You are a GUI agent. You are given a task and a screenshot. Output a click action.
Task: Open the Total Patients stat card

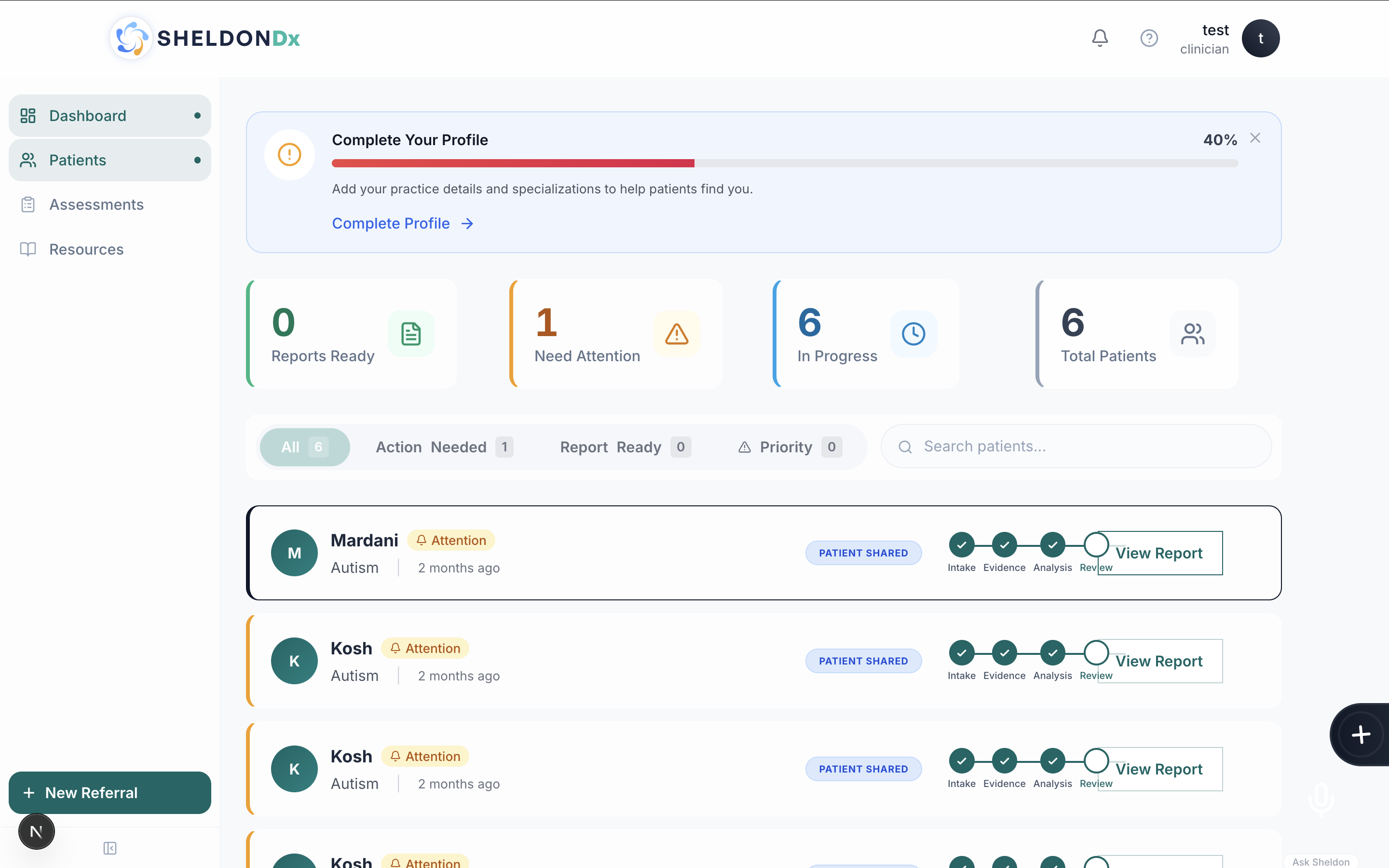tap(1137, 334)
